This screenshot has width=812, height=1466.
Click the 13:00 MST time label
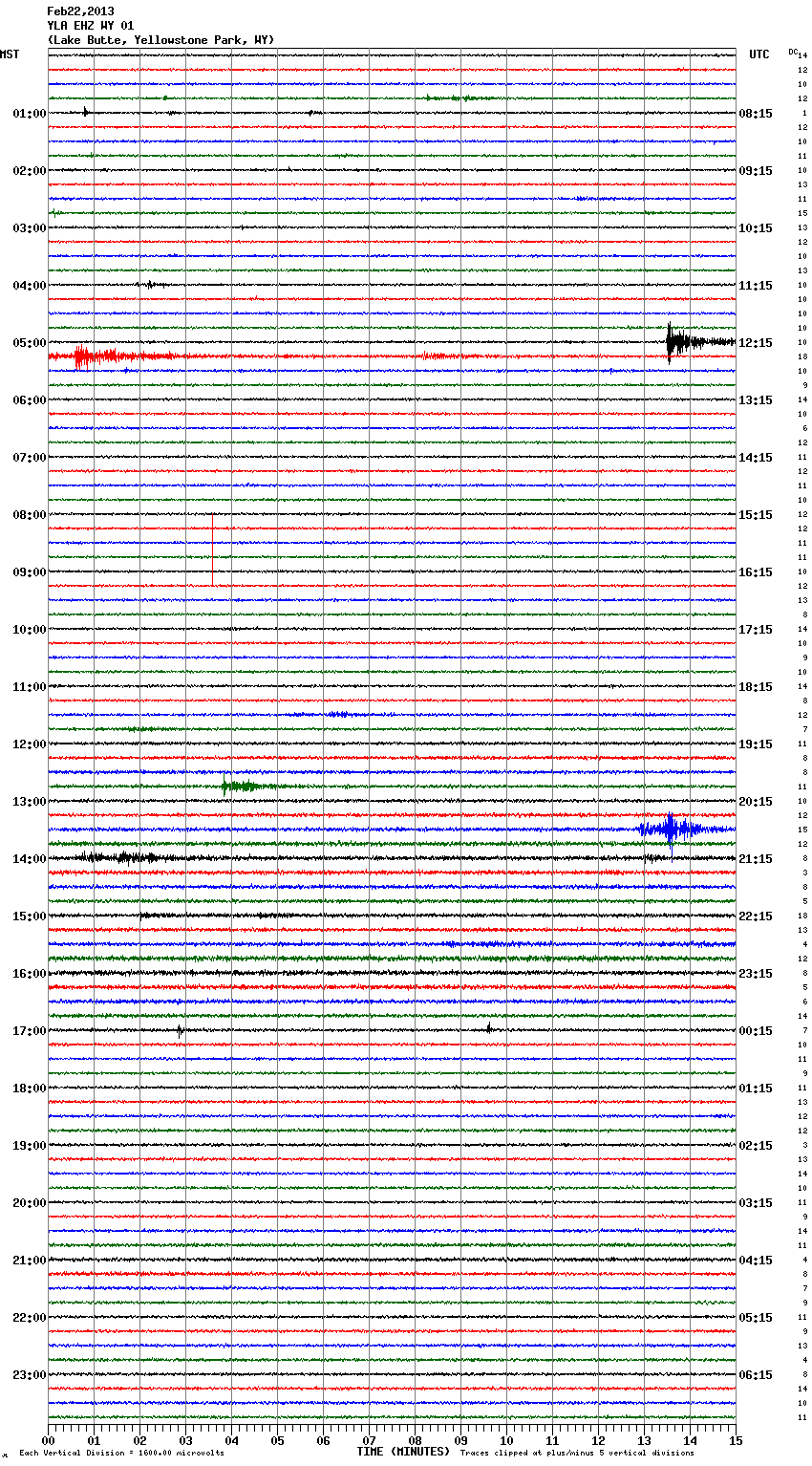pyautogui.click(x=30, y=802)
